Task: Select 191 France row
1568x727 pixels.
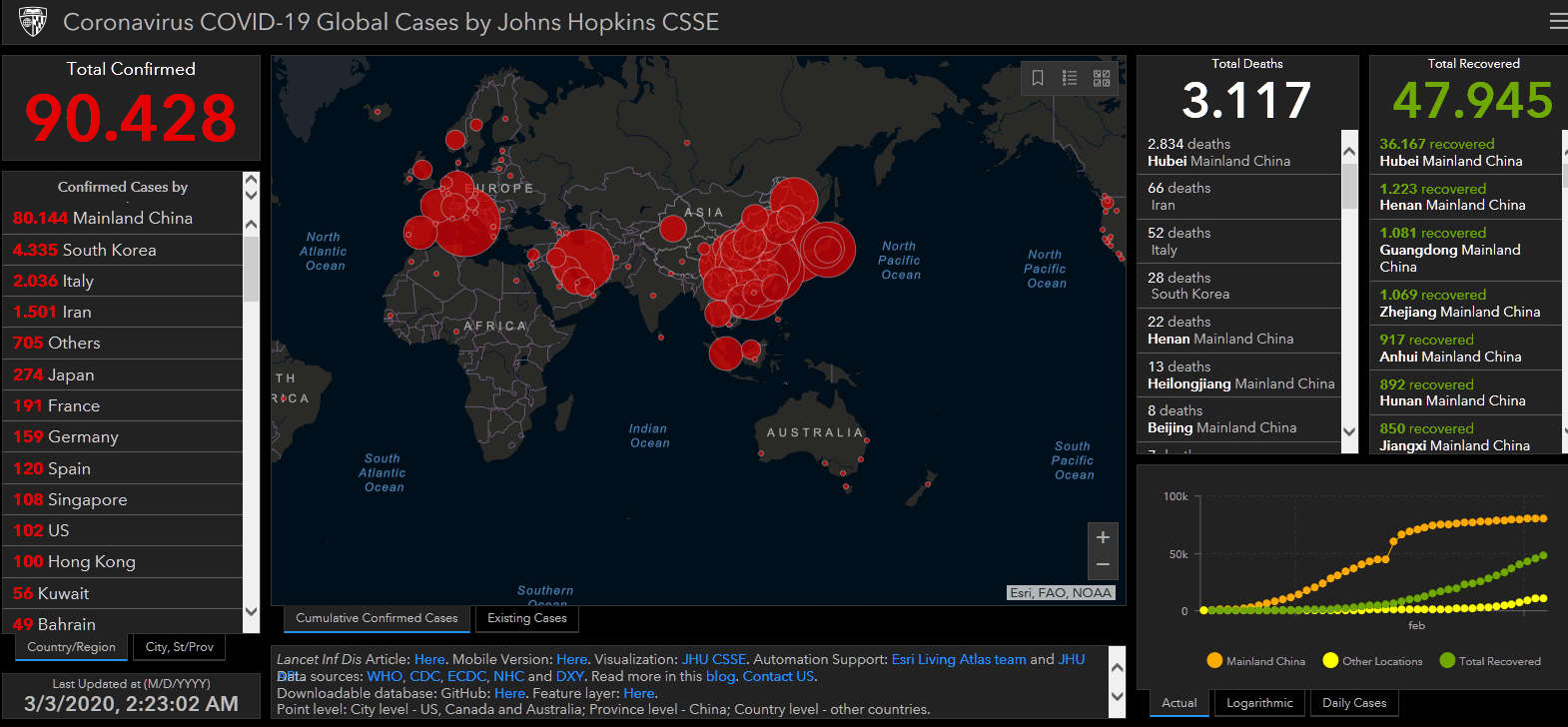Action: tap(123, 405)
